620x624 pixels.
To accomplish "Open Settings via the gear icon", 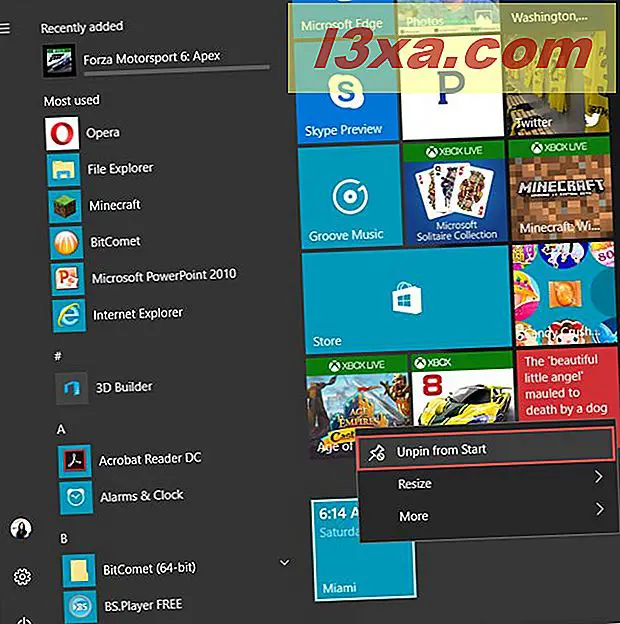I will click(x=22, y=577).
